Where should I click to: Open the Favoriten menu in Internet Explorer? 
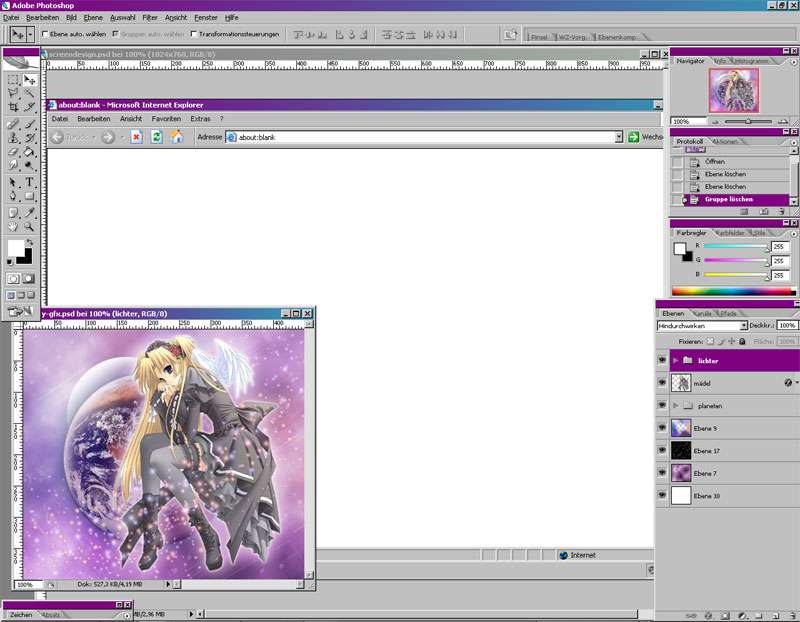(x=166, y=118)
